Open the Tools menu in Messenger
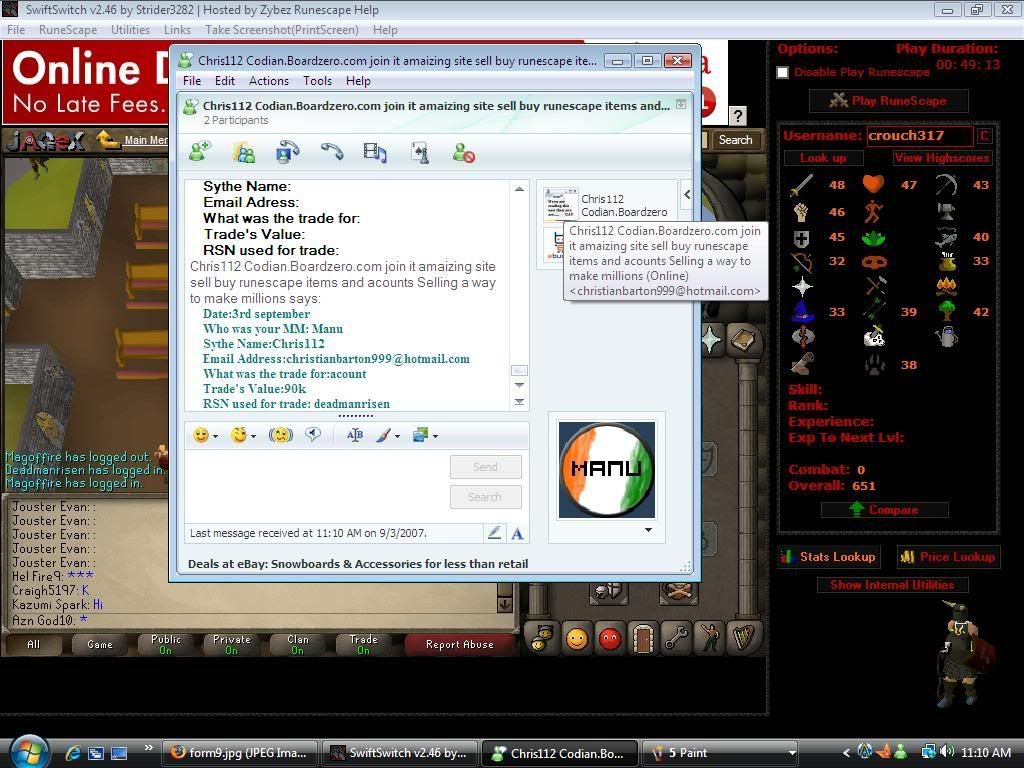The image size is (1024, 768). (x=317, y=80)
